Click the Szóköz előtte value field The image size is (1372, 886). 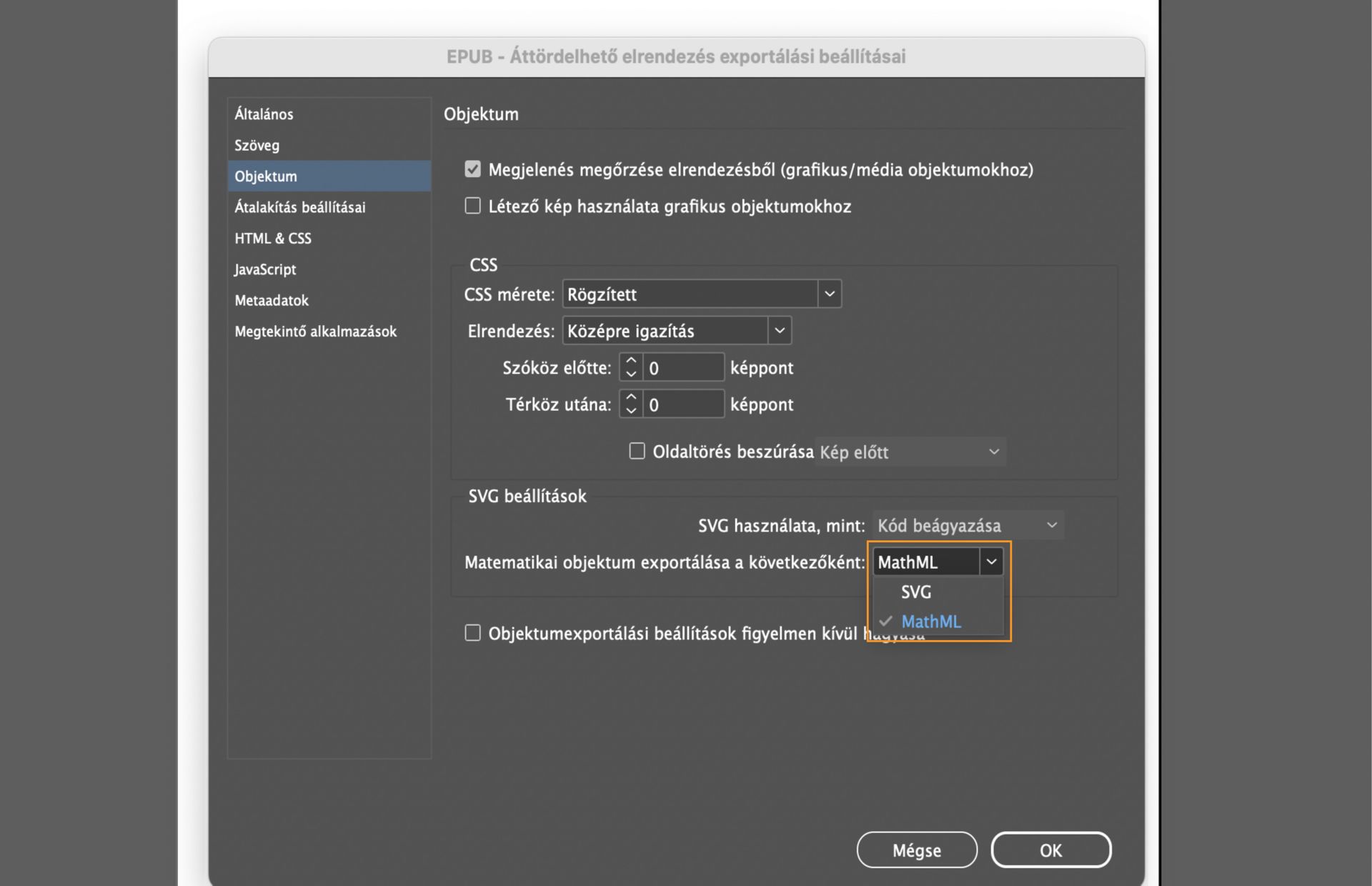pyautogui.click(x=682, y=368)
